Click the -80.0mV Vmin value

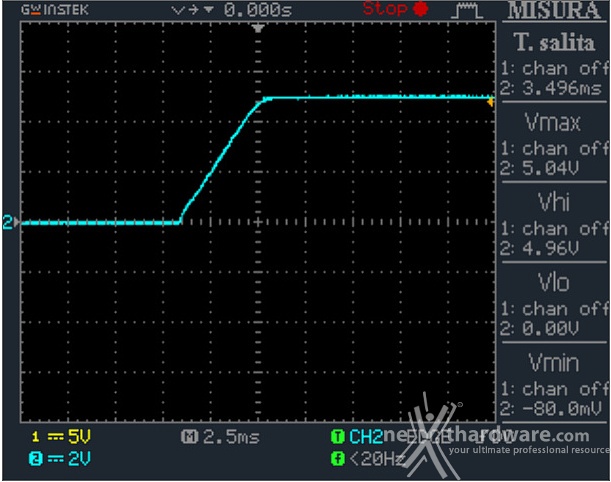(562, 409)
